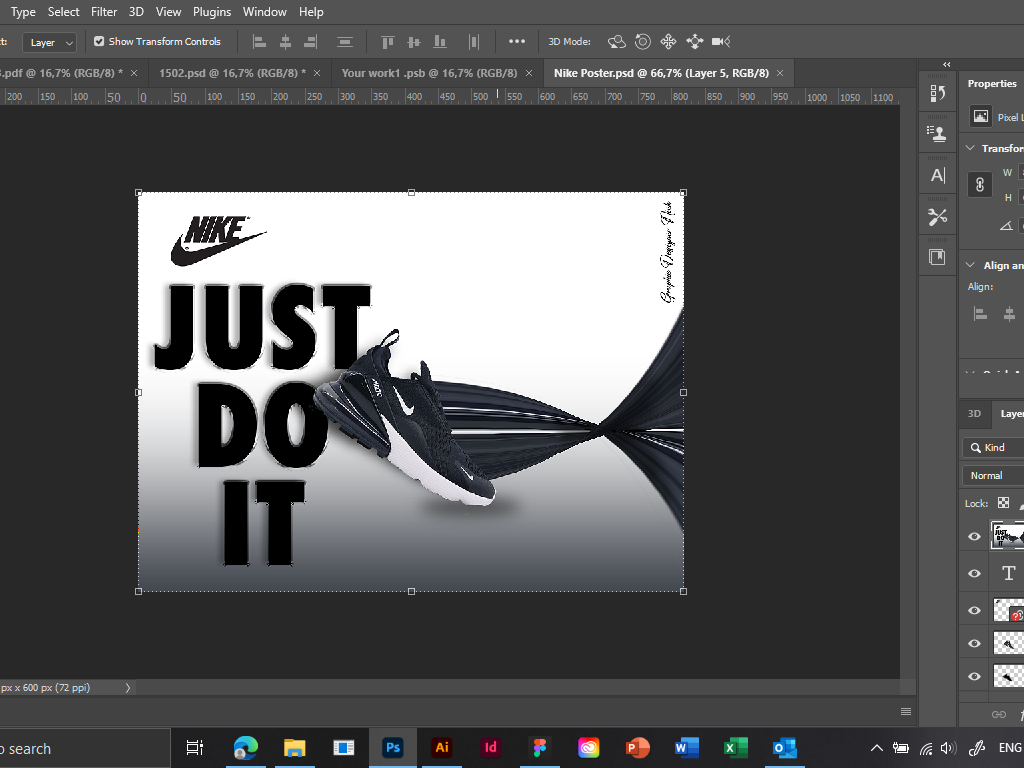Open the crossed wrench tool presets panel

click(938, 217)
